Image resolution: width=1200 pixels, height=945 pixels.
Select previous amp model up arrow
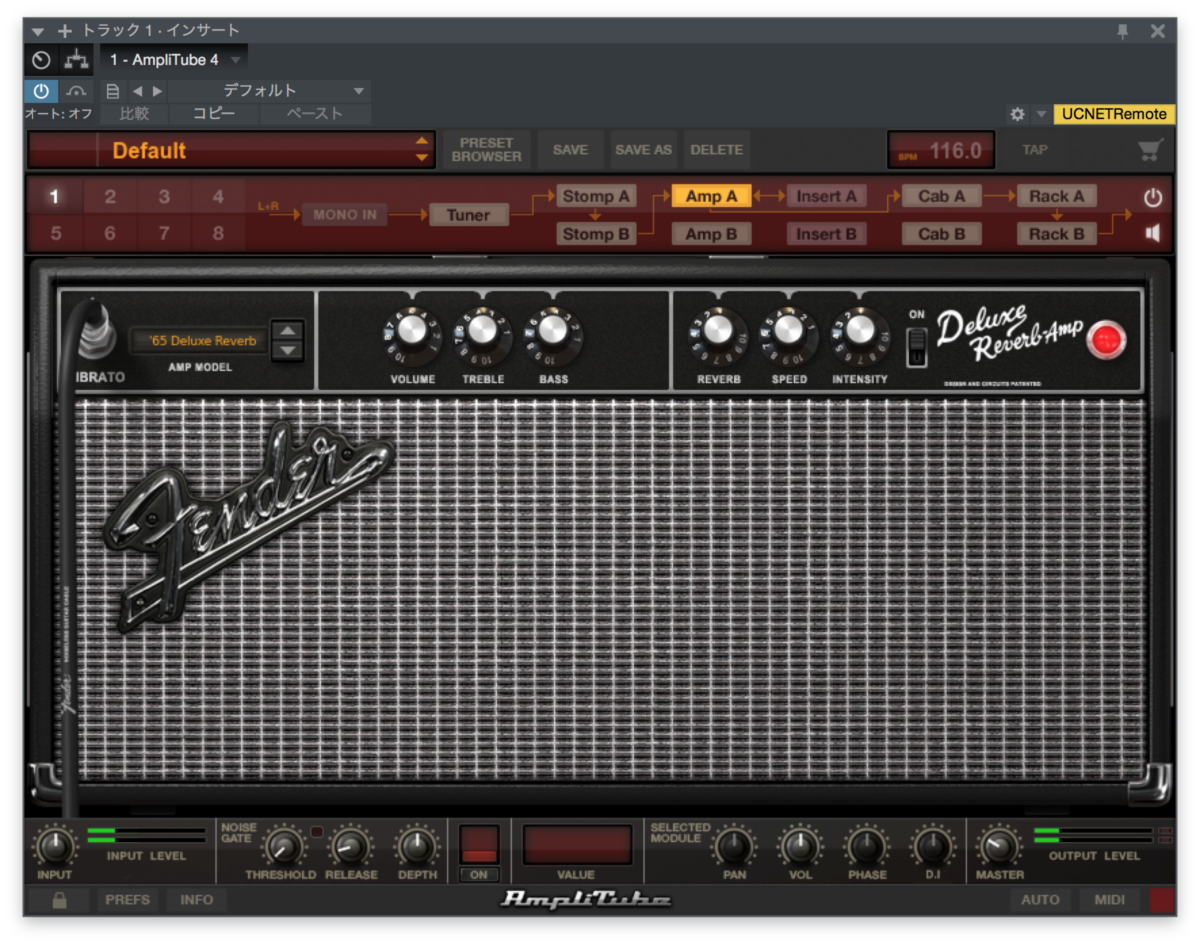(x=287, y=332)
